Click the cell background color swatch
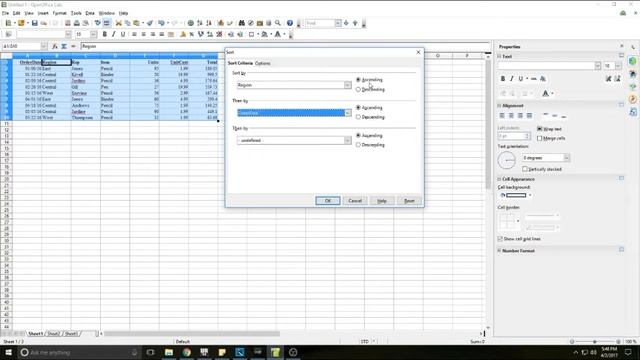 516,195
